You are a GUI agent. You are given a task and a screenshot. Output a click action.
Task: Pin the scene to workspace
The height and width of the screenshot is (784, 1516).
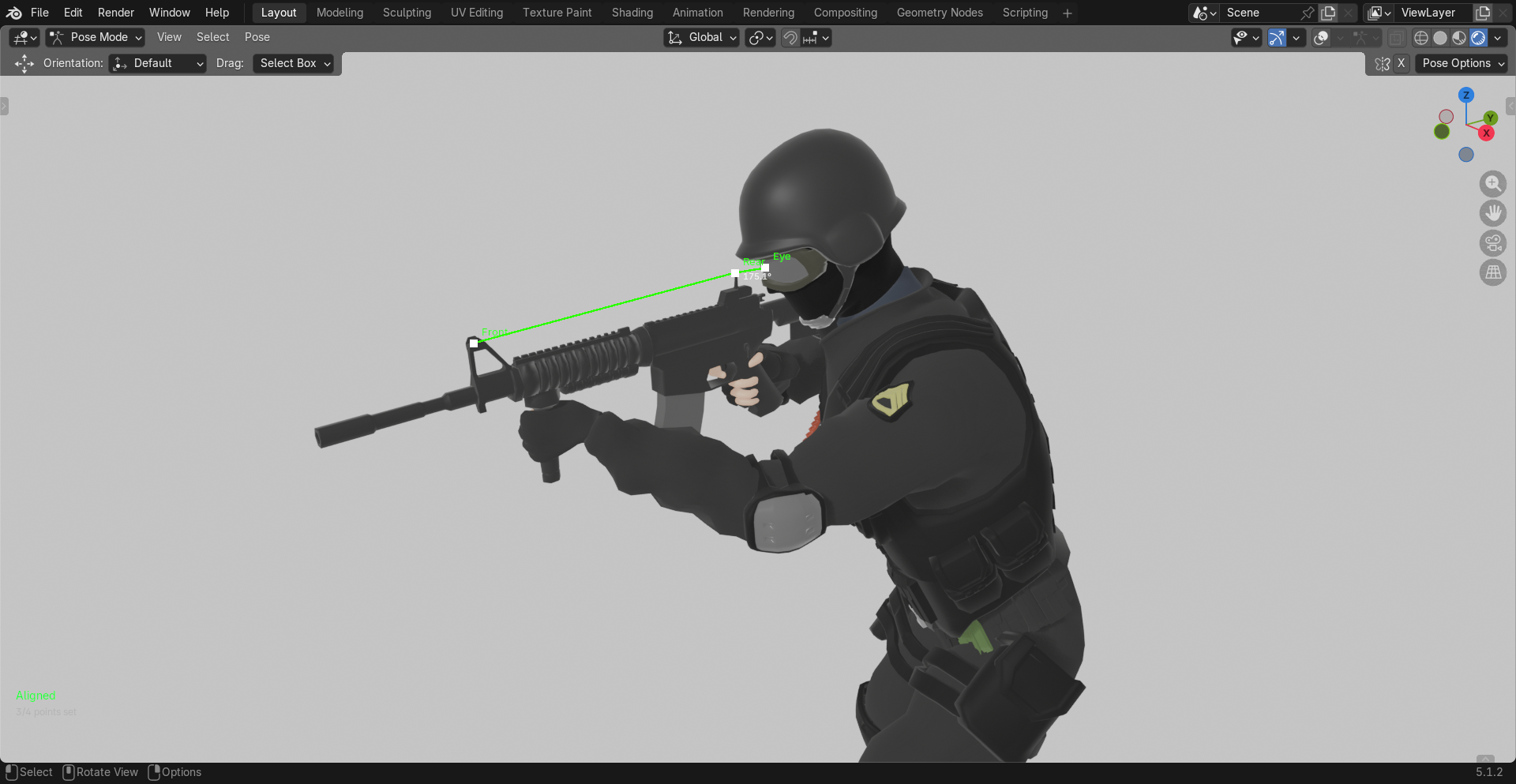tap(1307, 13)
